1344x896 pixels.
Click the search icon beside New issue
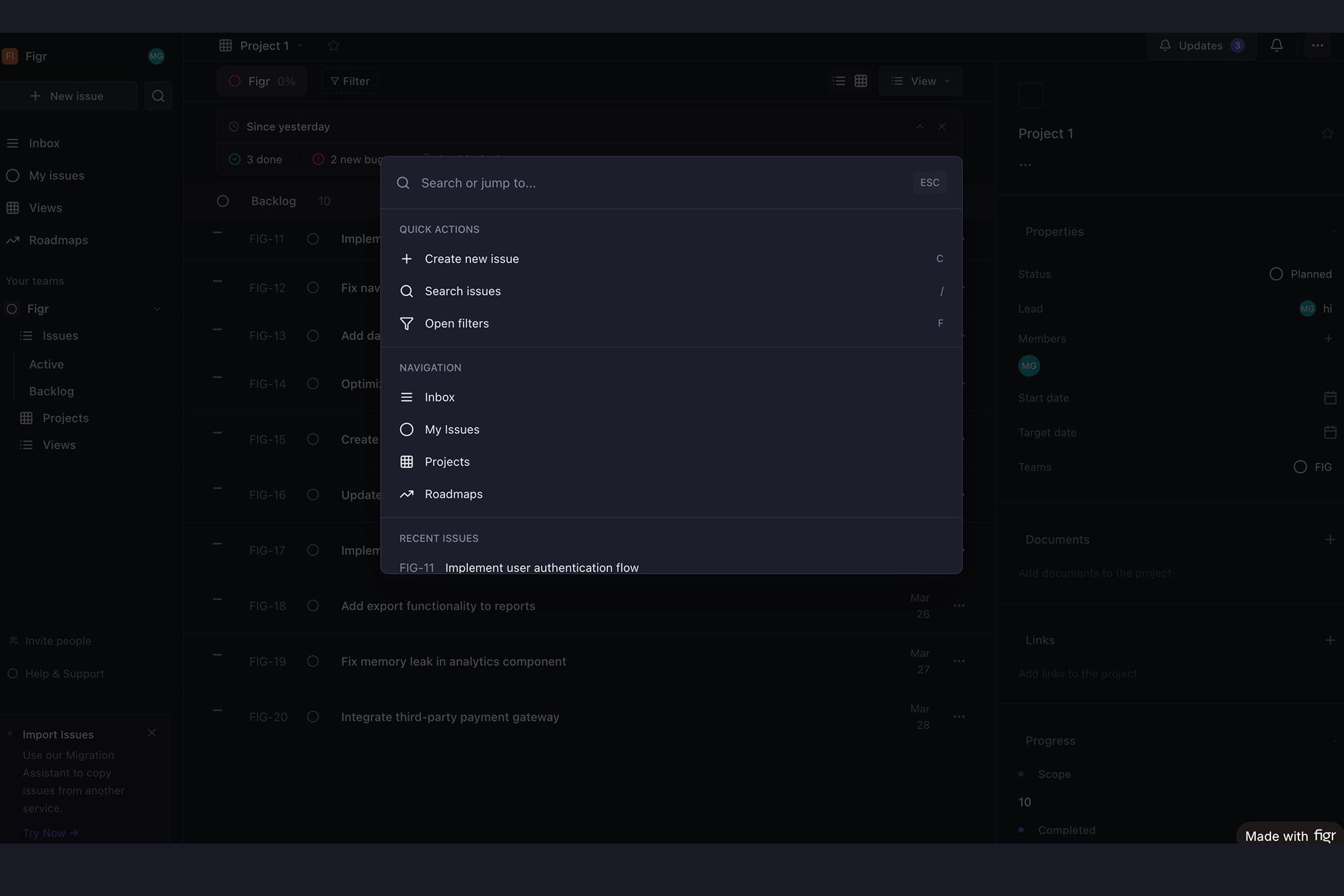pos(158,96)
